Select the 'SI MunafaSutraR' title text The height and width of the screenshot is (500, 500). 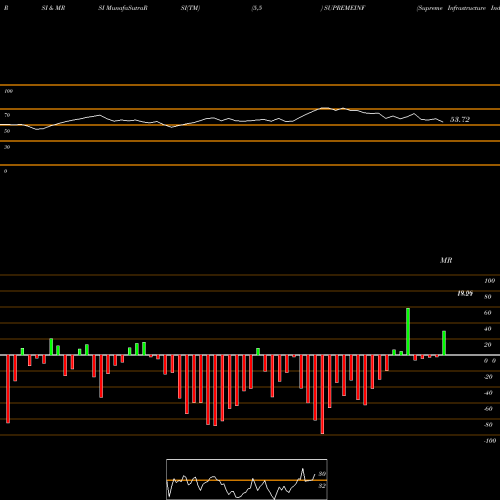pos(123,8)
